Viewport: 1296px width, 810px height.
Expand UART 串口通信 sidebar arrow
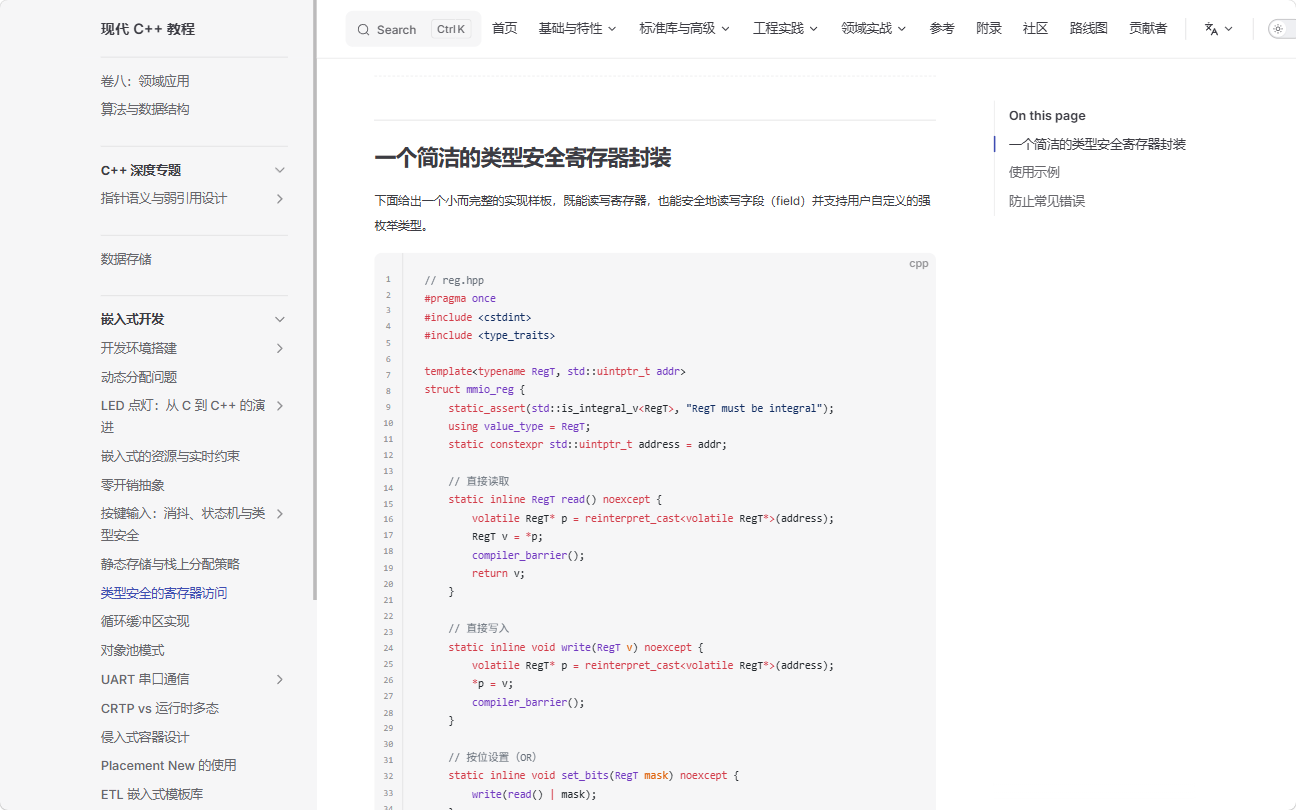(280, 679)
